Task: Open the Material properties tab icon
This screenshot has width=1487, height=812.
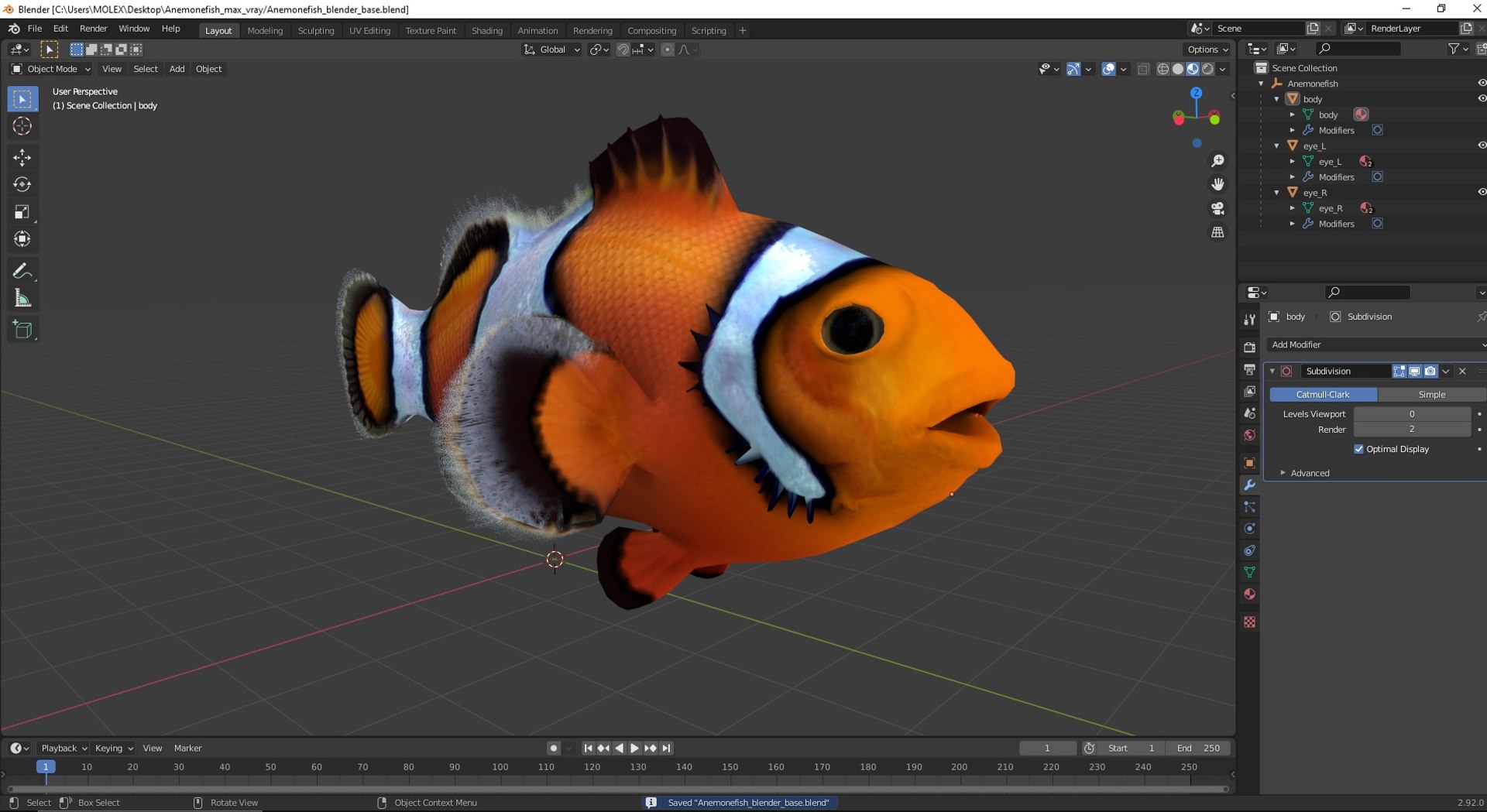Action: coord(1249,594)
